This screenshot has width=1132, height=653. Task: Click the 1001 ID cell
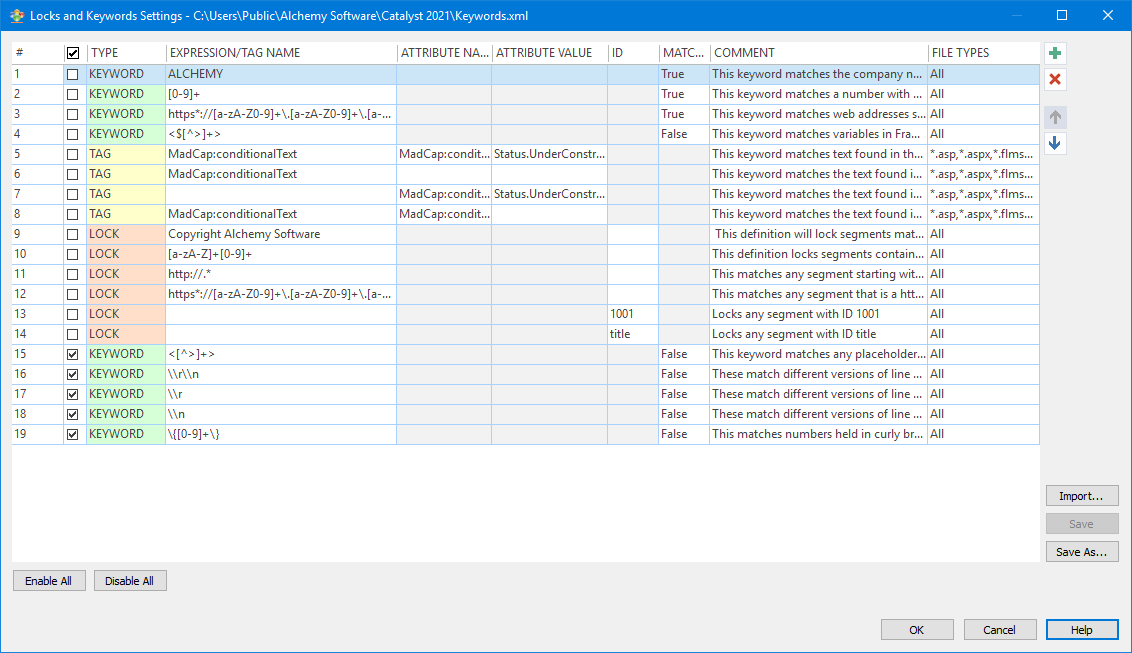pyautogui.click(x=632, y=314)
